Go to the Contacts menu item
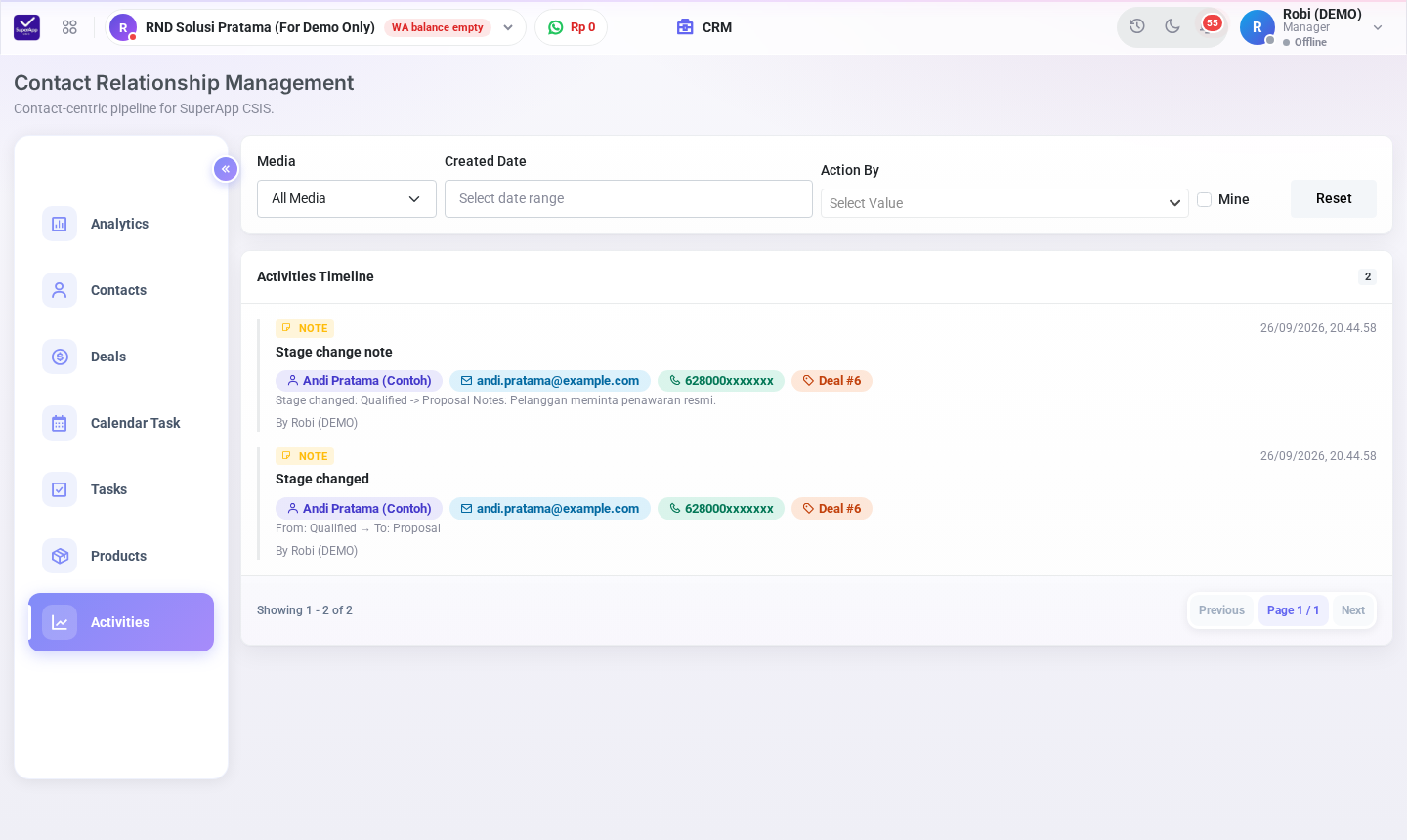 [121, 290]
